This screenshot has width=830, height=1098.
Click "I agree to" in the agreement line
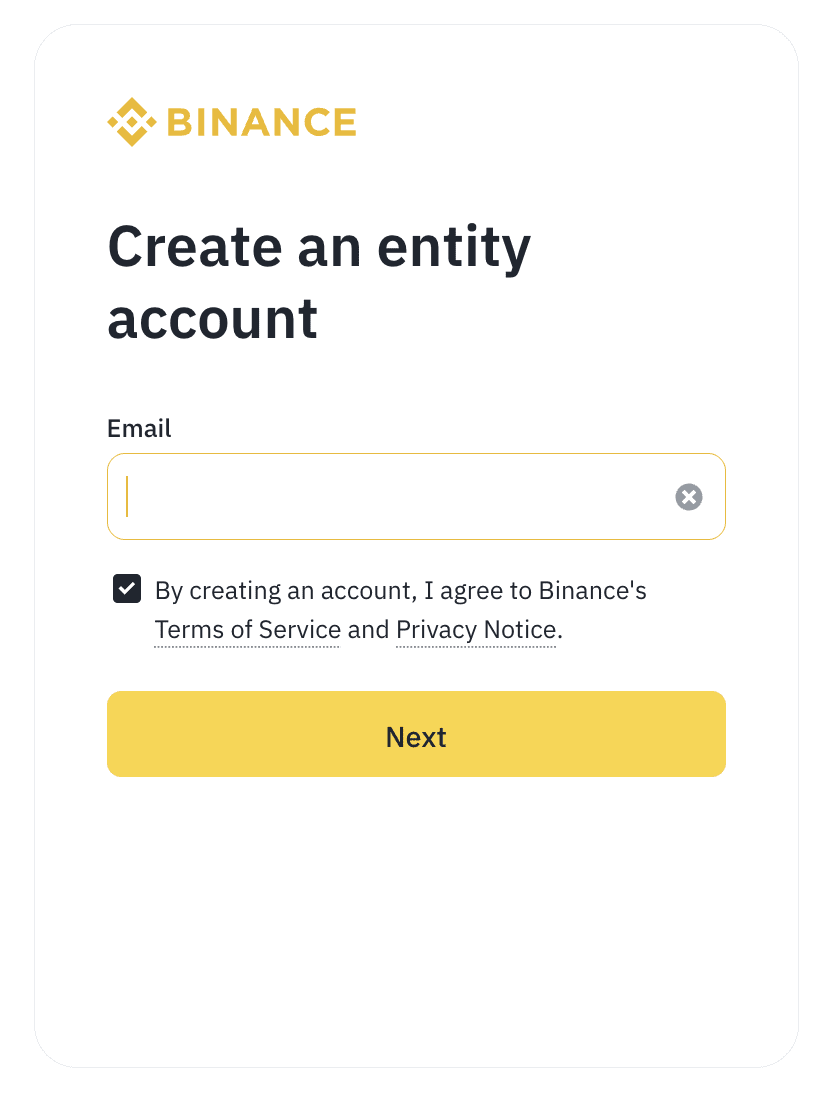pos(478,591)
